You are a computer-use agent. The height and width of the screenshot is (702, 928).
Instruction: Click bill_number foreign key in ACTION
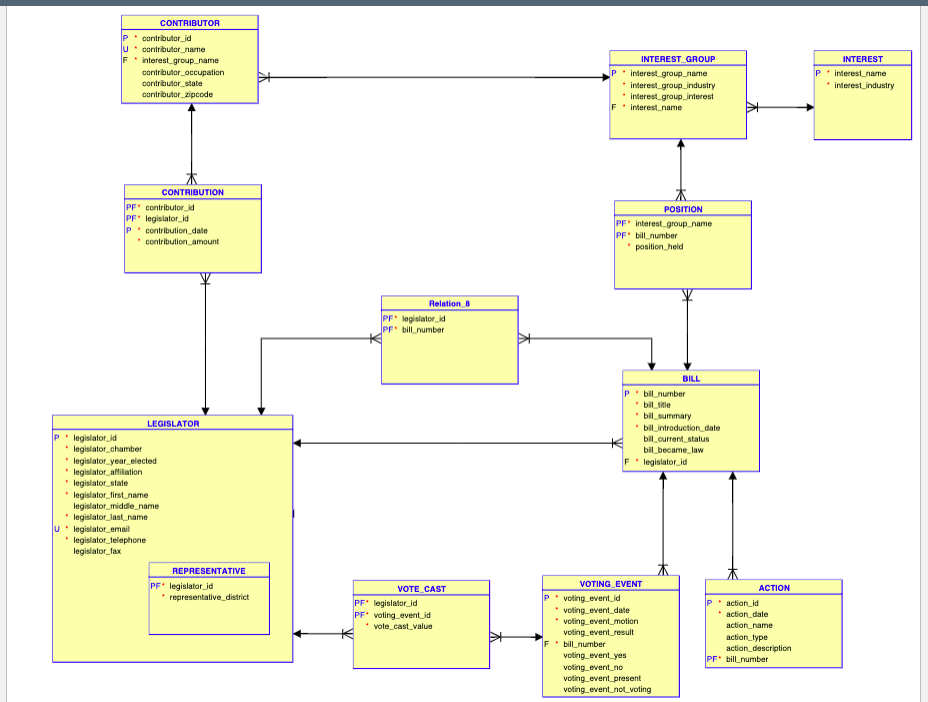pos(747,659)
